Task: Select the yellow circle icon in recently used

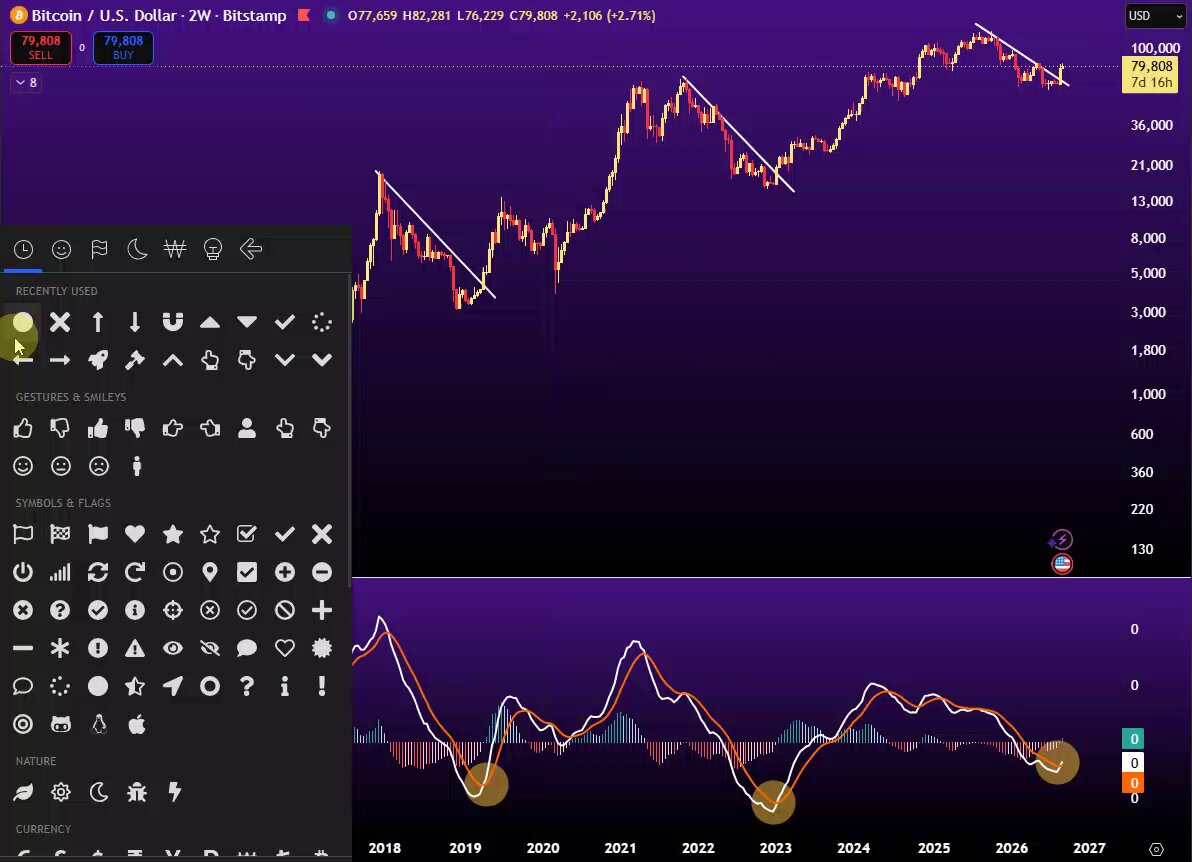Action: pyautogui.click(x=23, y=322)
